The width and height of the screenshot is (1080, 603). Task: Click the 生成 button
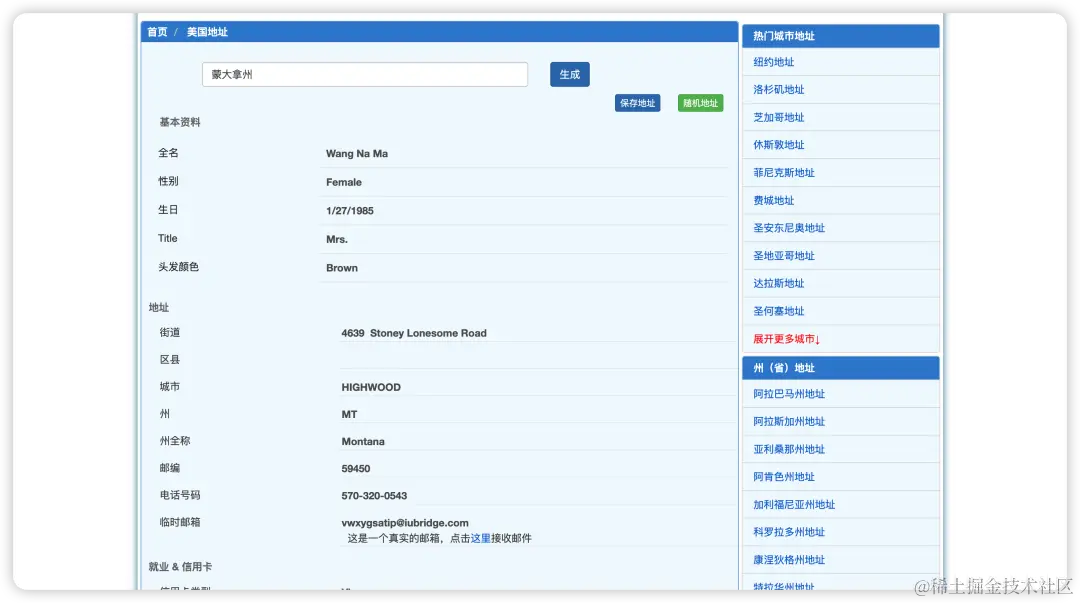point(570,74)
